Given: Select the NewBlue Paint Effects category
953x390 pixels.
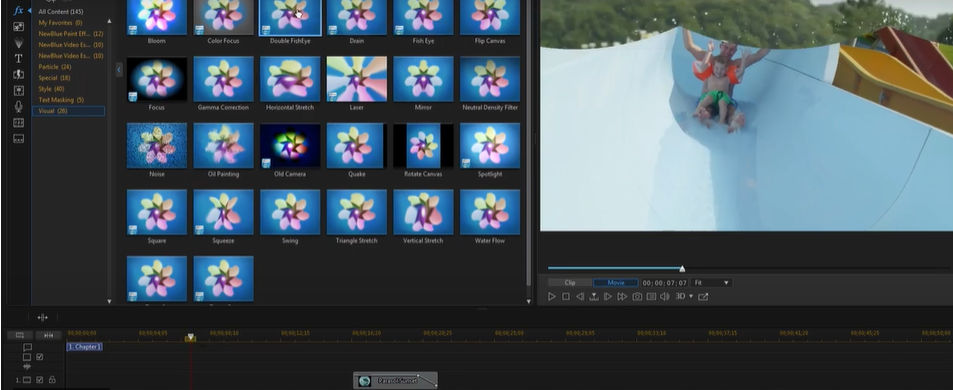Looking at the screenshot, I should click(71, 34).
